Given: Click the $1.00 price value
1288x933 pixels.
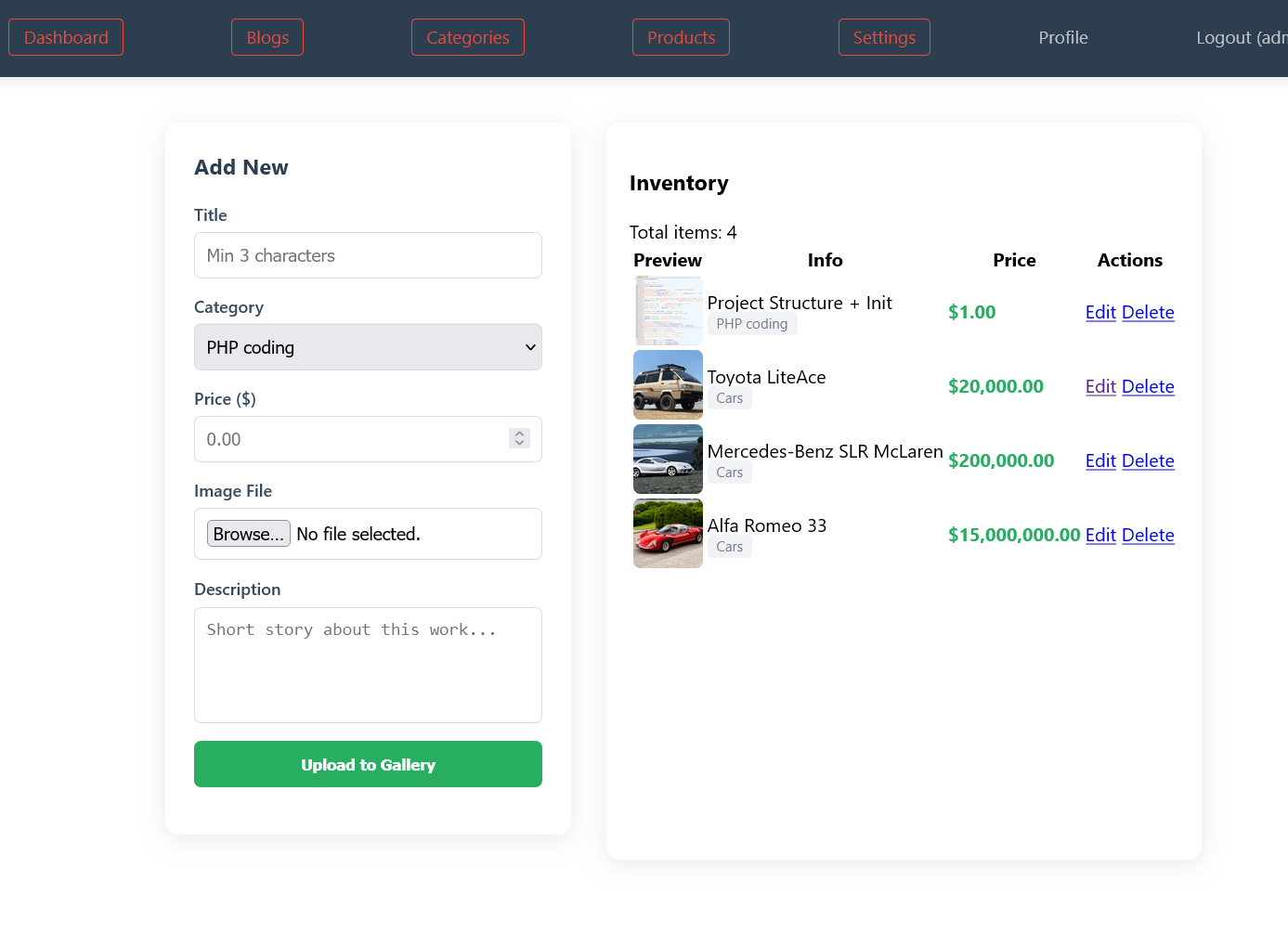Looking at the screenshot, I should click(971, 312).
